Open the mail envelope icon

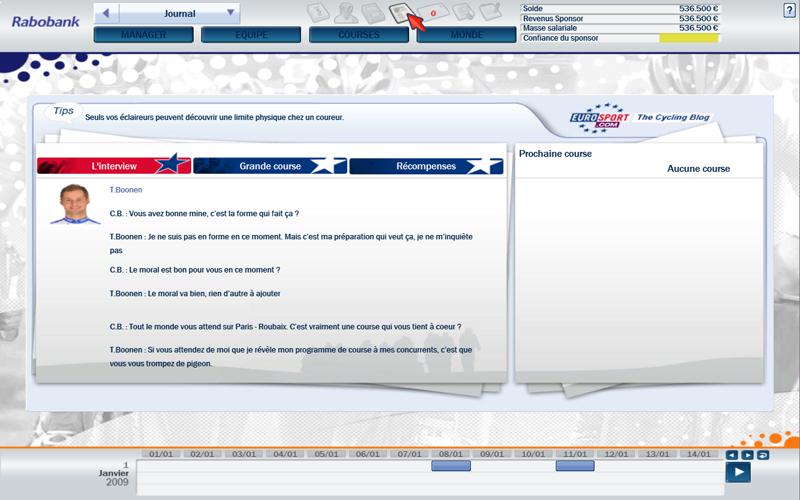click(434, 13)
